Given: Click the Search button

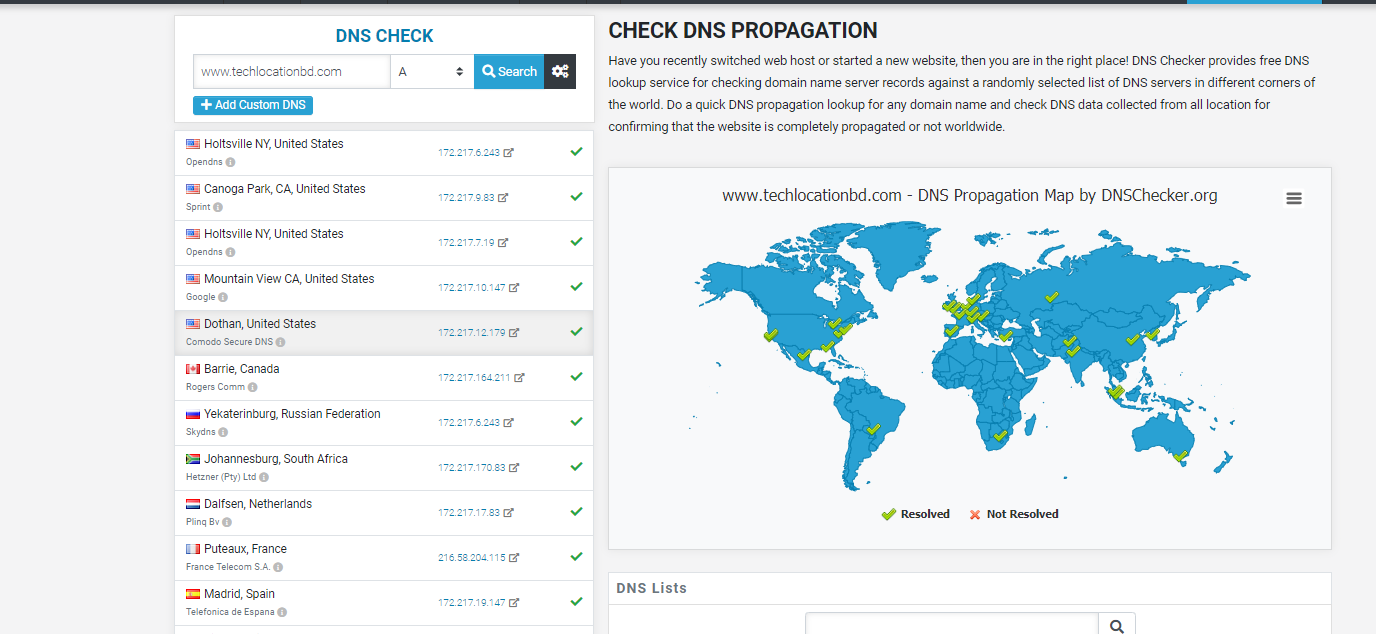Looking at the screenshot, I should pos(509,71).
